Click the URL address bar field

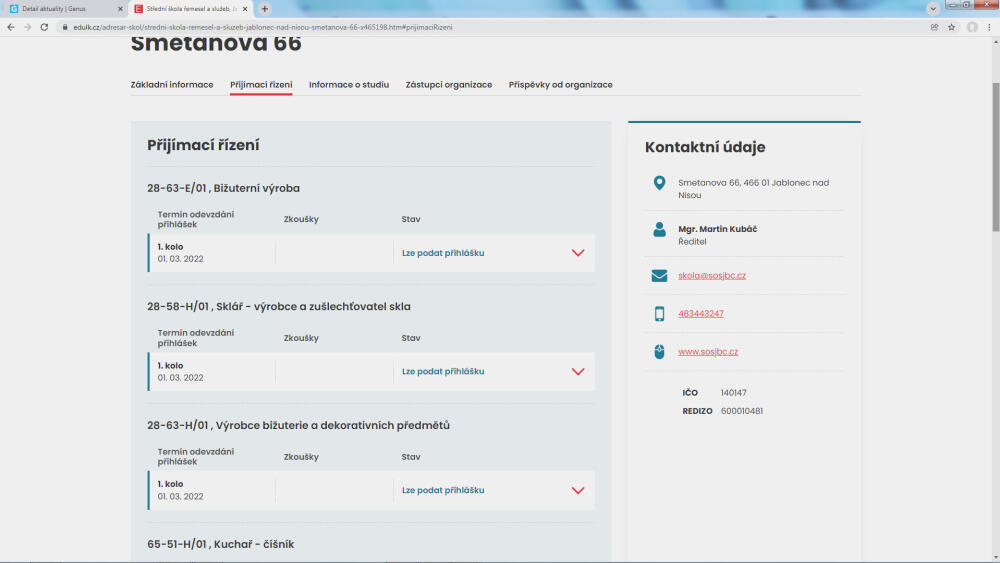[491, 27]
